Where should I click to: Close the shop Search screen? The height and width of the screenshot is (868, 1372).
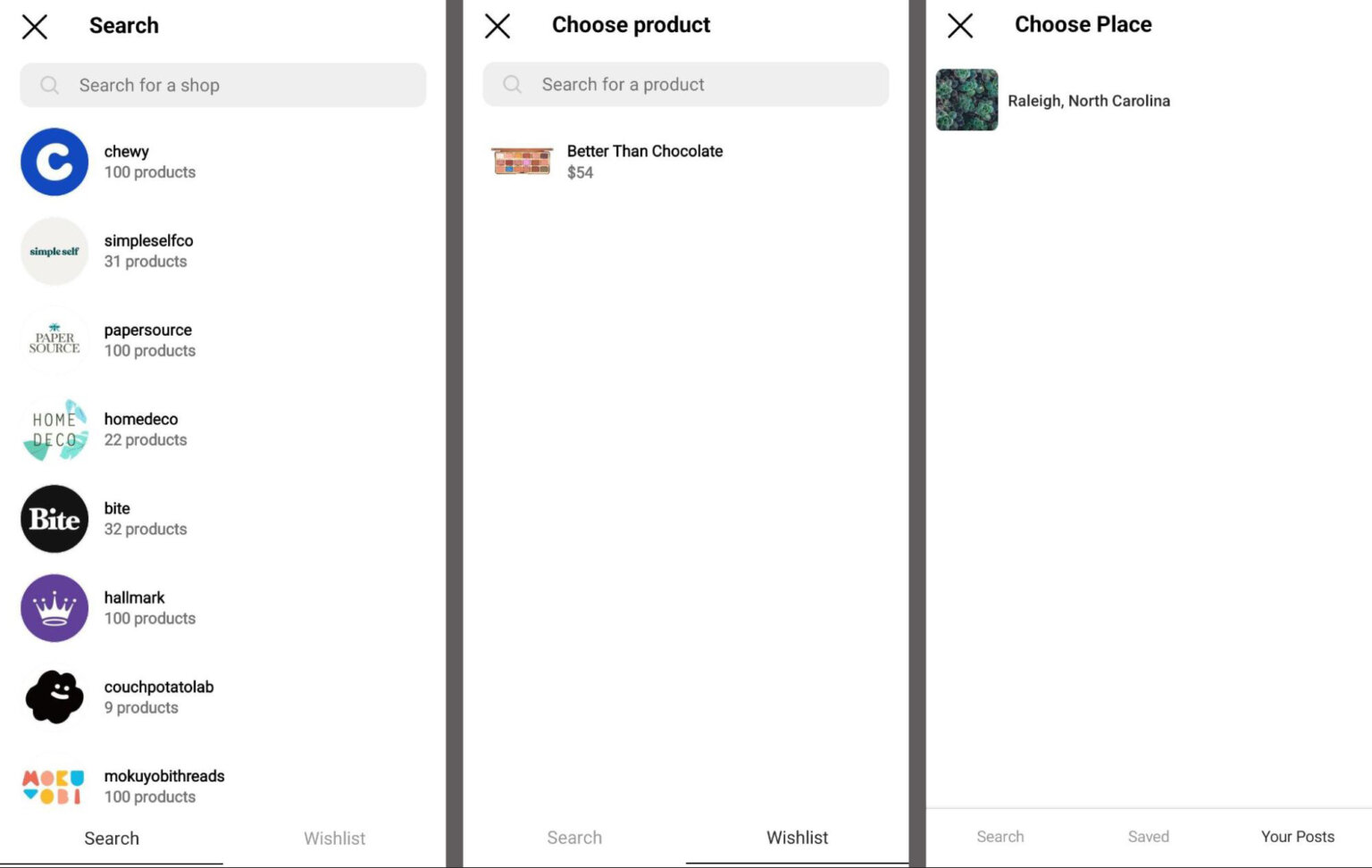click(x=35, y=27)
